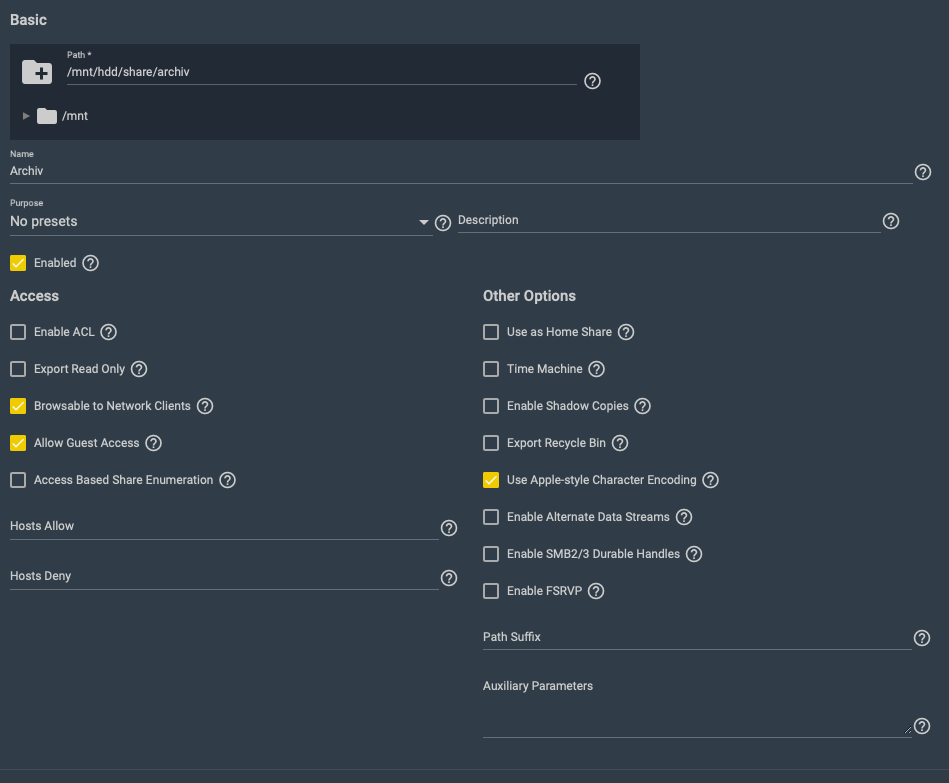949x783 pixels.
Task: Click into the Description field
Action: [x=669, y=220]
